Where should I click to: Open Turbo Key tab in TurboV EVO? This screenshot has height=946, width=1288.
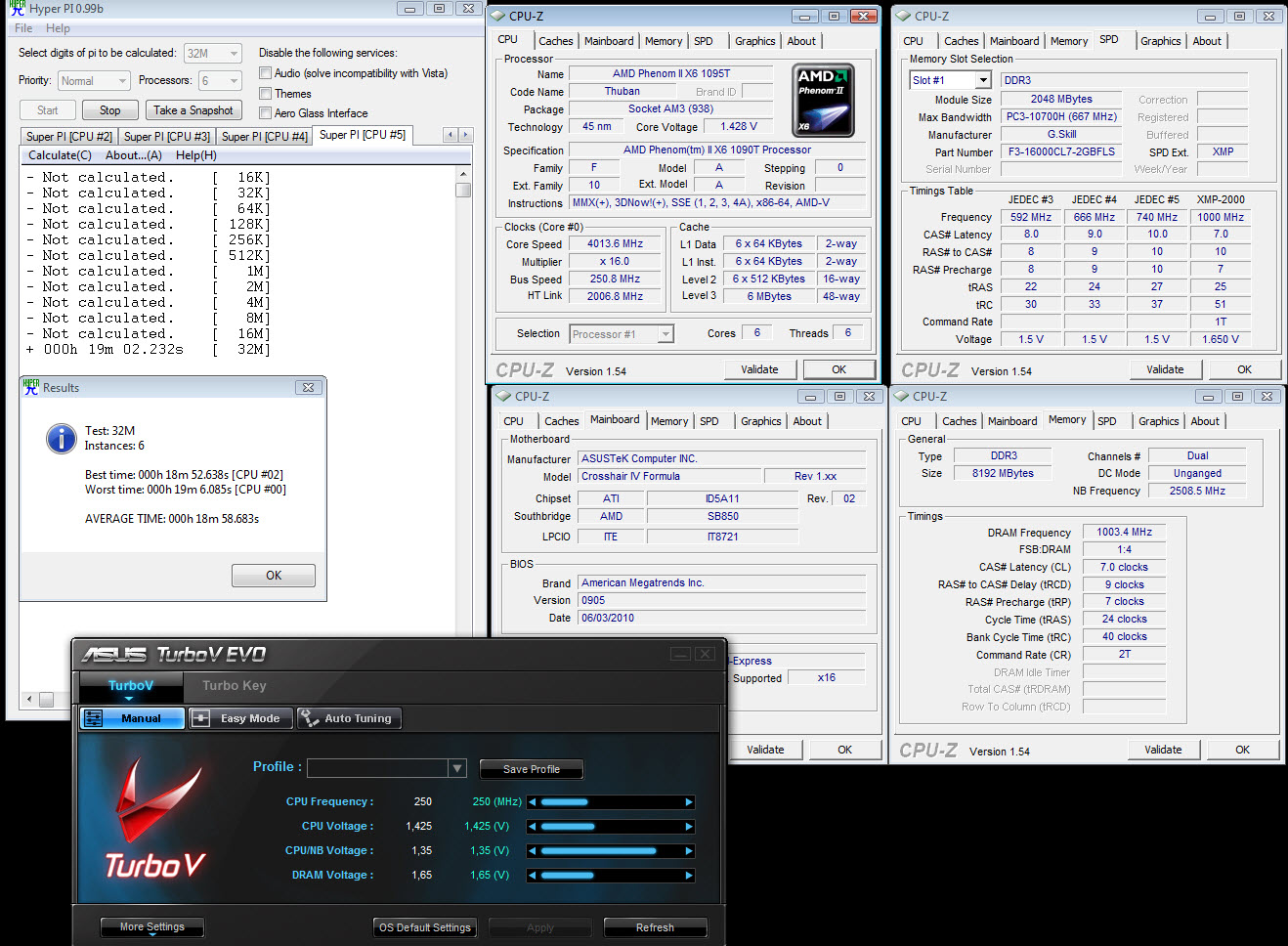pyautogui.click(x=235, y=685)
